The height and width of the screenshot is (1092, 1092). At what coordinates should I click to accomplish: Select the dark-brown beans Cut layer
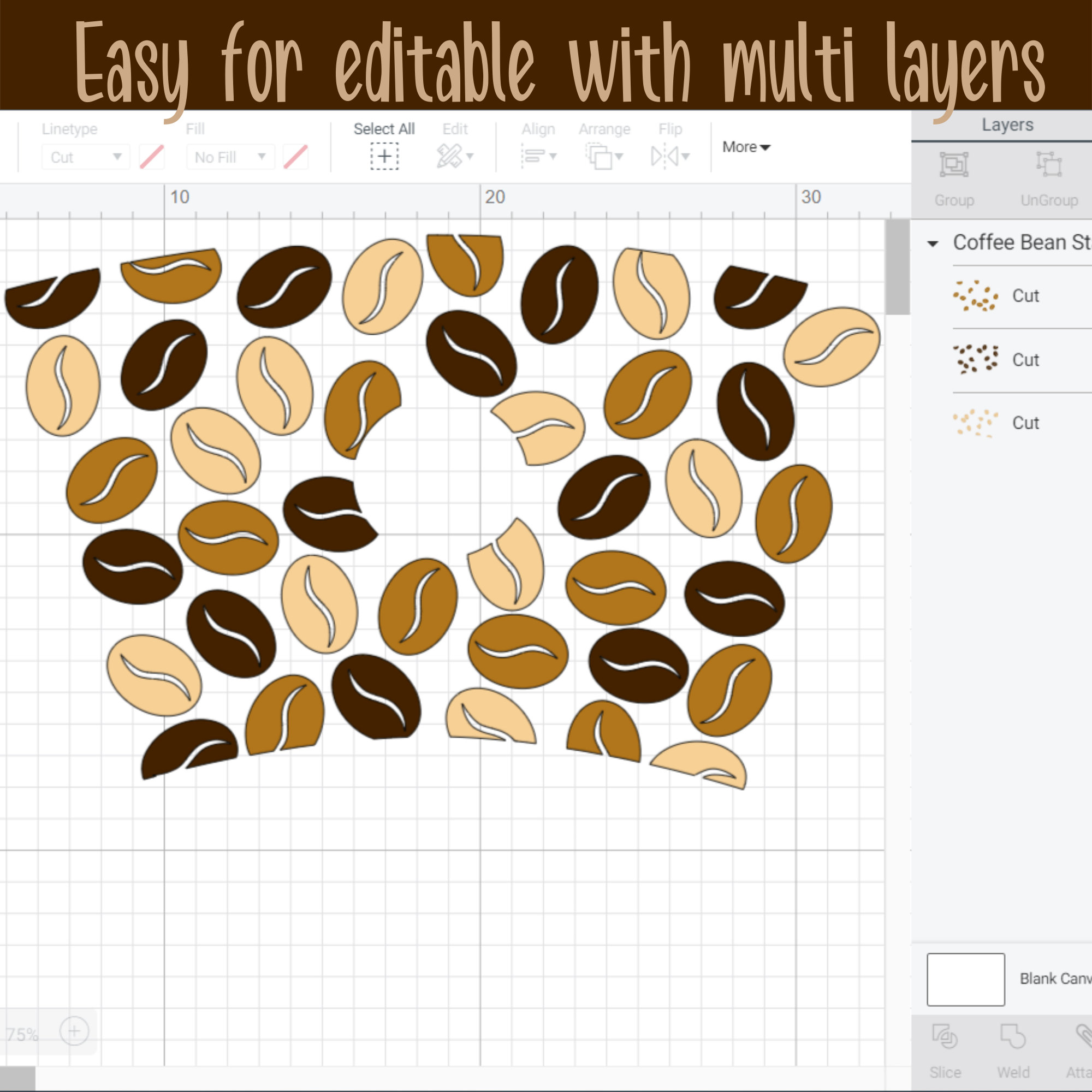[x=1022, y=359]
